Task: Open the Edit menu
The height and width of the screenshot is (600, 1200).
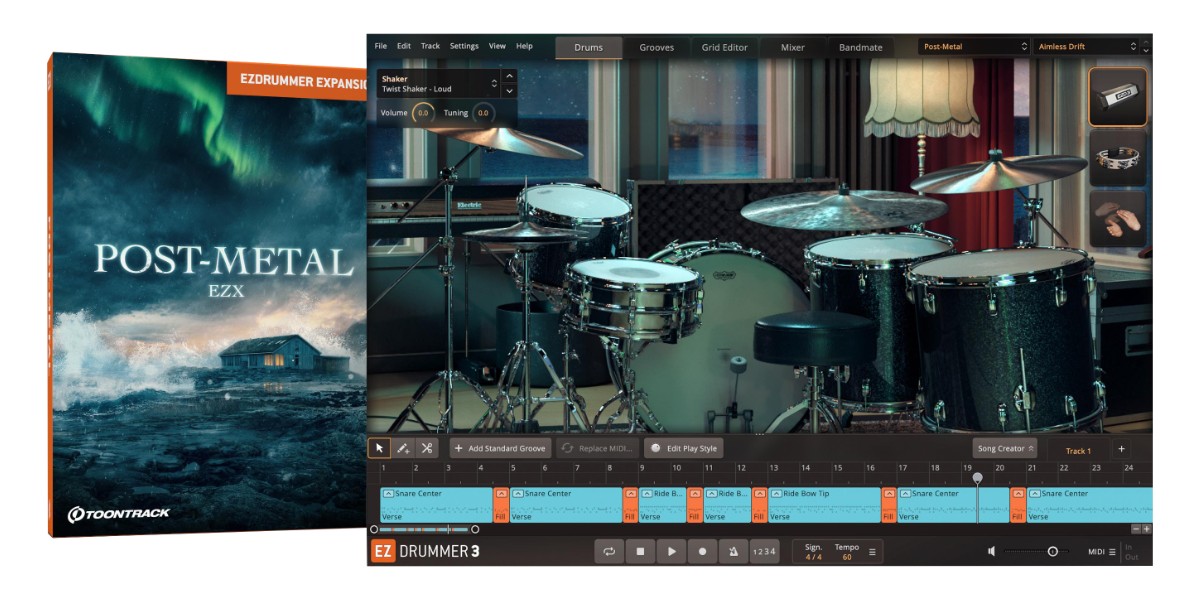Action: (x=404, y=46)
